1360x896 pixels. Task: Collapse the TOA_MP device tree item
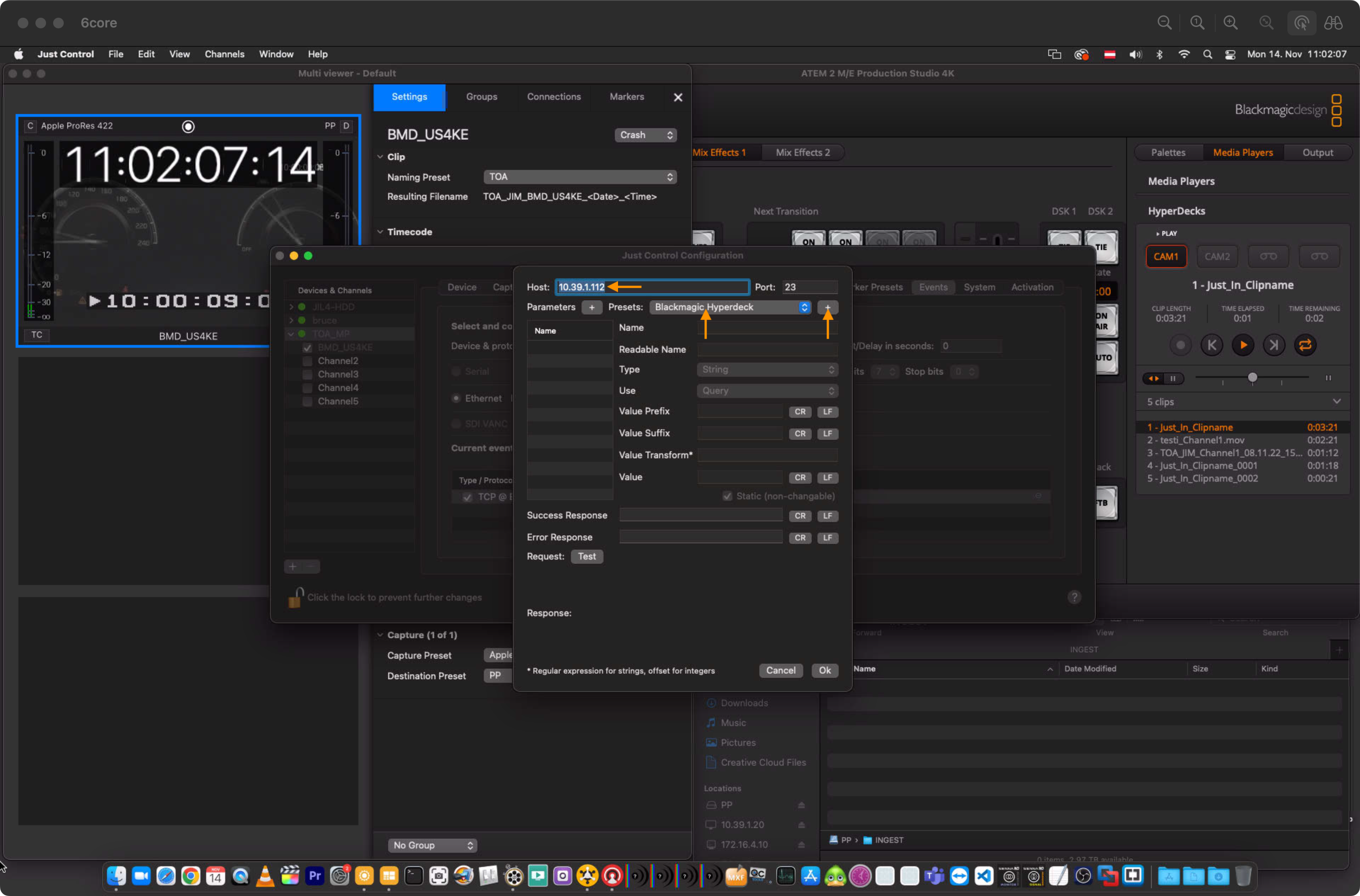point(291,334)
